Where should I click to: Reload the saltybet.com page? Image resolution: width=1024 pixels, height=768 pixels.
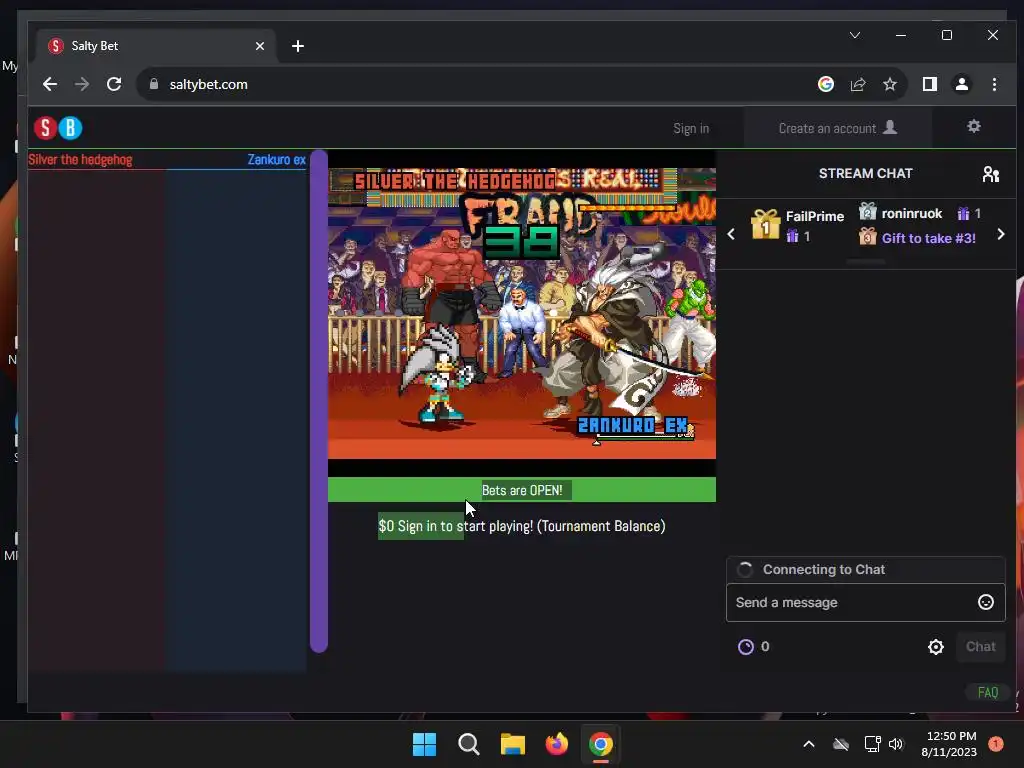click(114, 84)
